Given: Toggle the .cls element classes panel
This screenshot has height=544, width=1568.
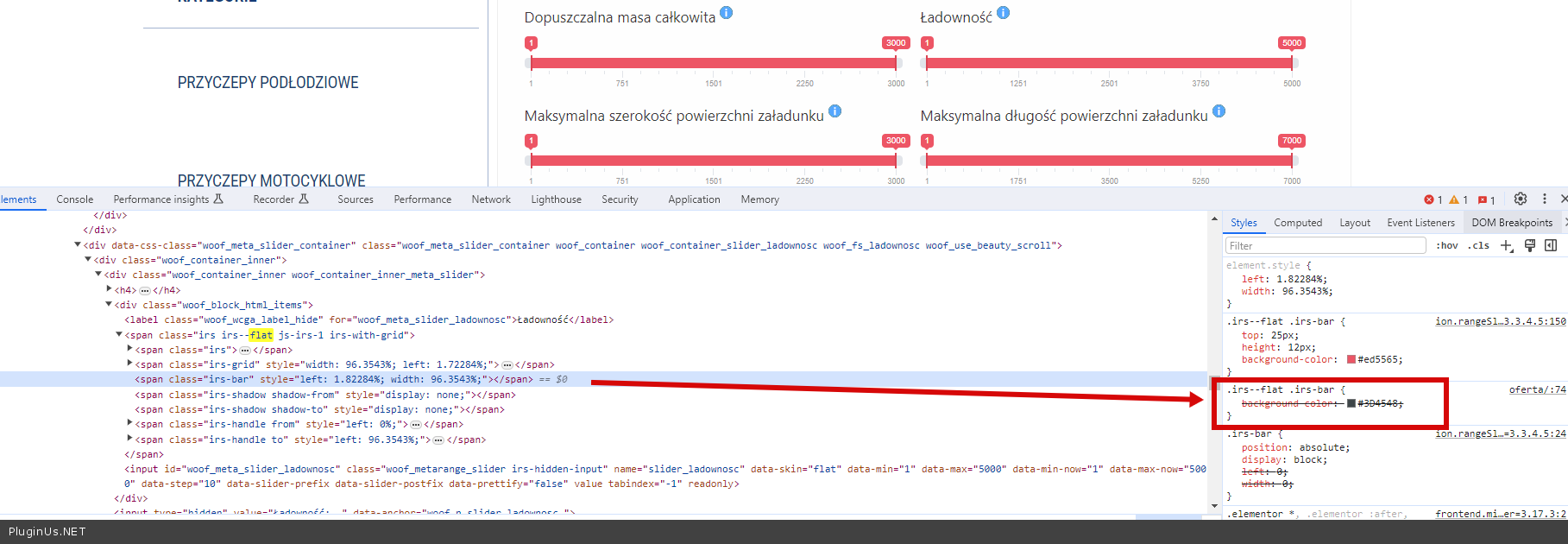Looking at the screenshot, I should coord(1480,246).
